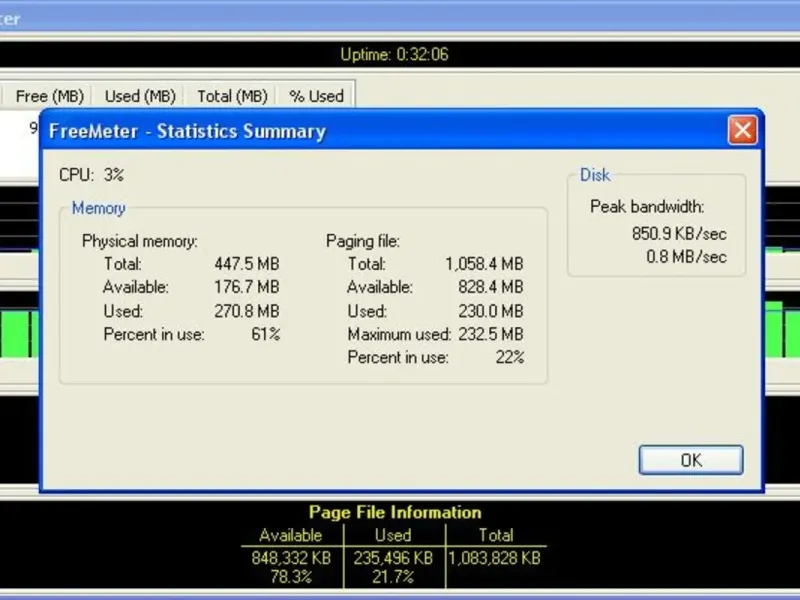This screenshot has width=800, height=600.
Task: Click maximum used 232.5 MB value
Action: click(490, 334)
